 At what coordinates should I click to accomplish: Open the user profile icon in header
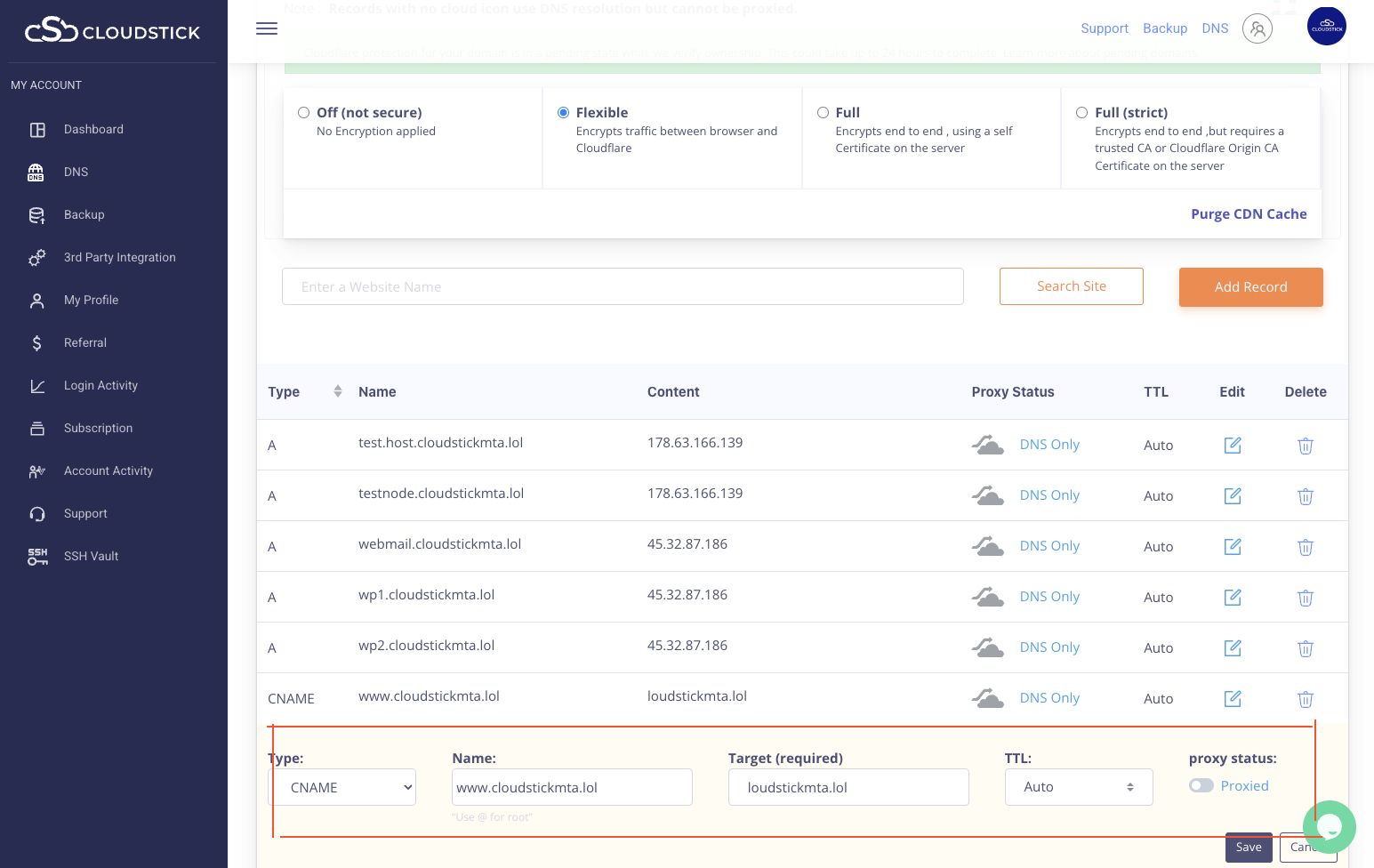point(1257,28)
